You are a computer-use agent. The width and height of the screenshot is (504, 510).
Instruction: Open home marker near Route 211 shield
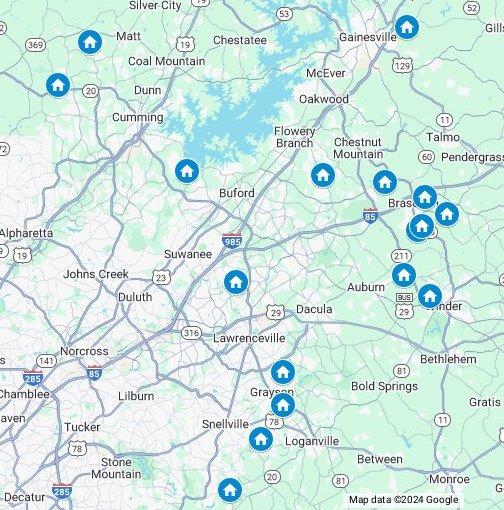coord(404,275)
